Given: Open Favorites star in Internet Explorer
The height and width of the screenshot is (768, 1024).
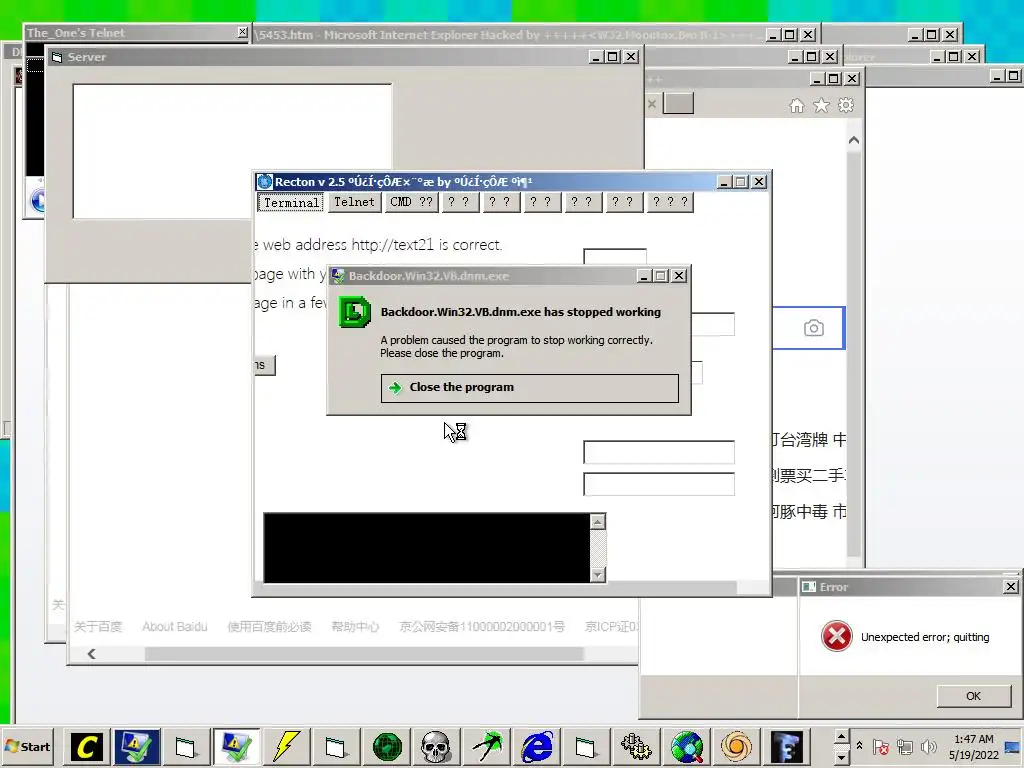Looking at the screenshot, I should [822, 105].
